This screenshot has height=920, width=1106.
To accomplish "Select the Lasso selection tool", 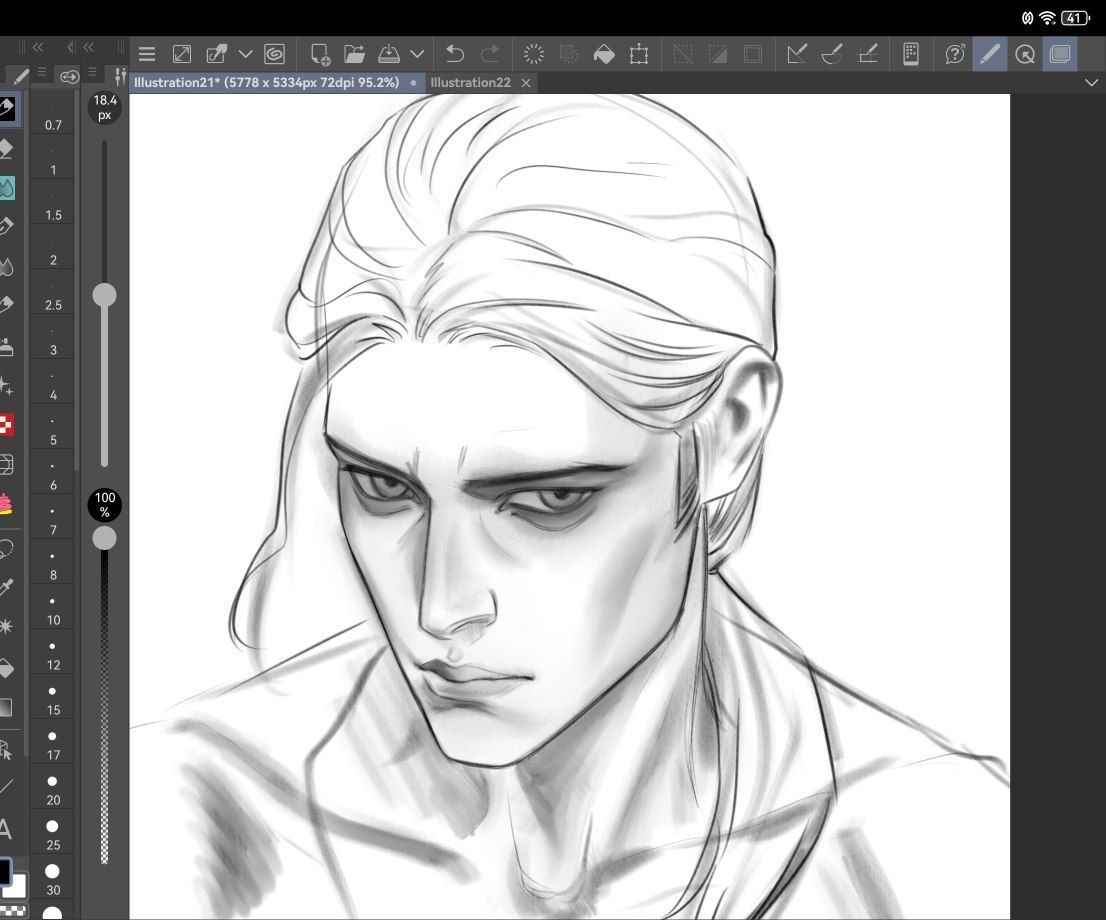I will pos(6,548).
